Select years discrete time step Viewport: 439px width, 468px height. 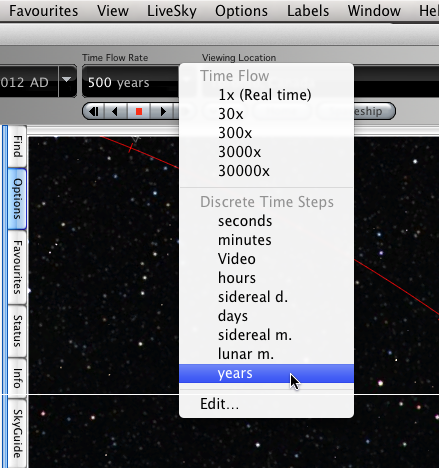tap(266, 373)
